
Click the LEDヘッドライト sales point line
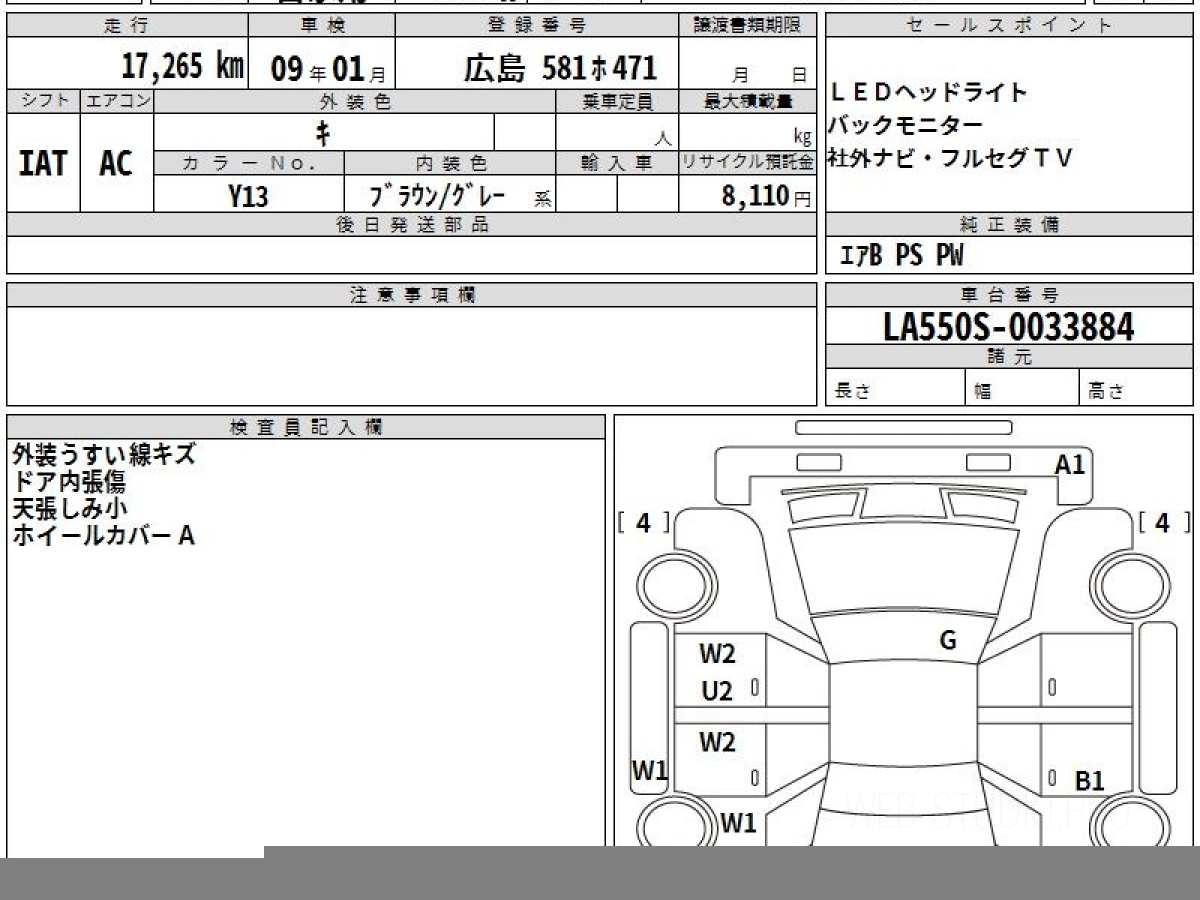(928, 93)
